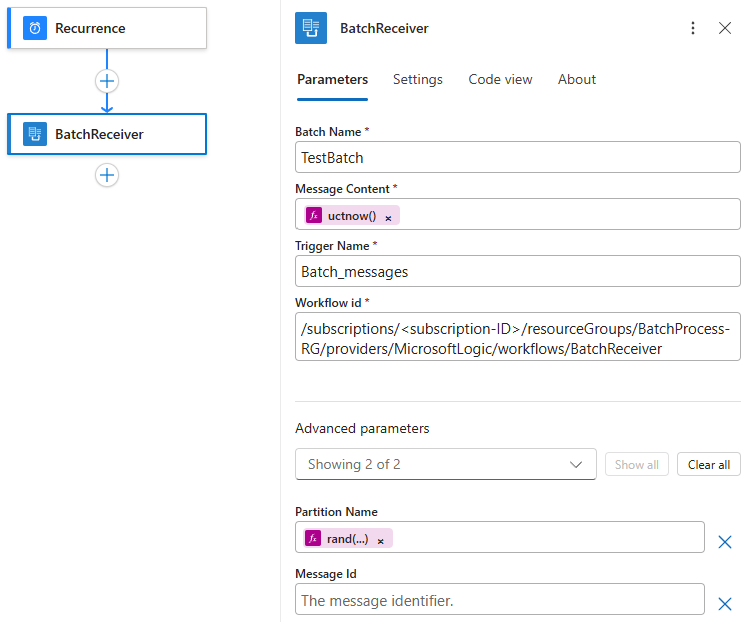Viewport: 748px width, 622px height.
Task: Click the rand(...) expression token
Action: 348,538
